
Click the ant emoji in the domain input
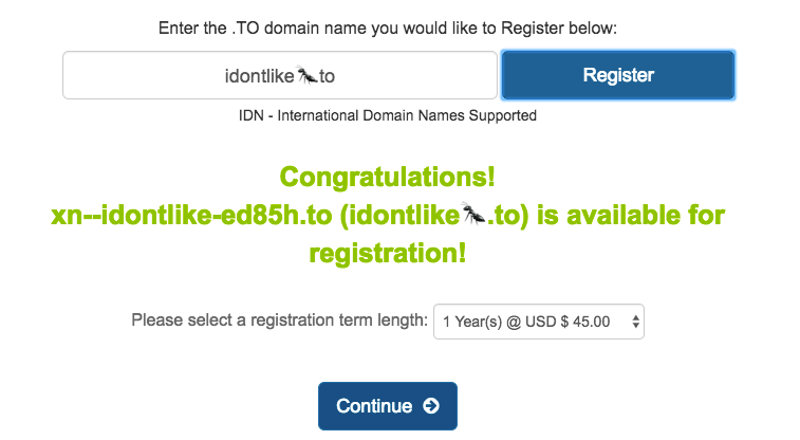click(x=308, y=76)
